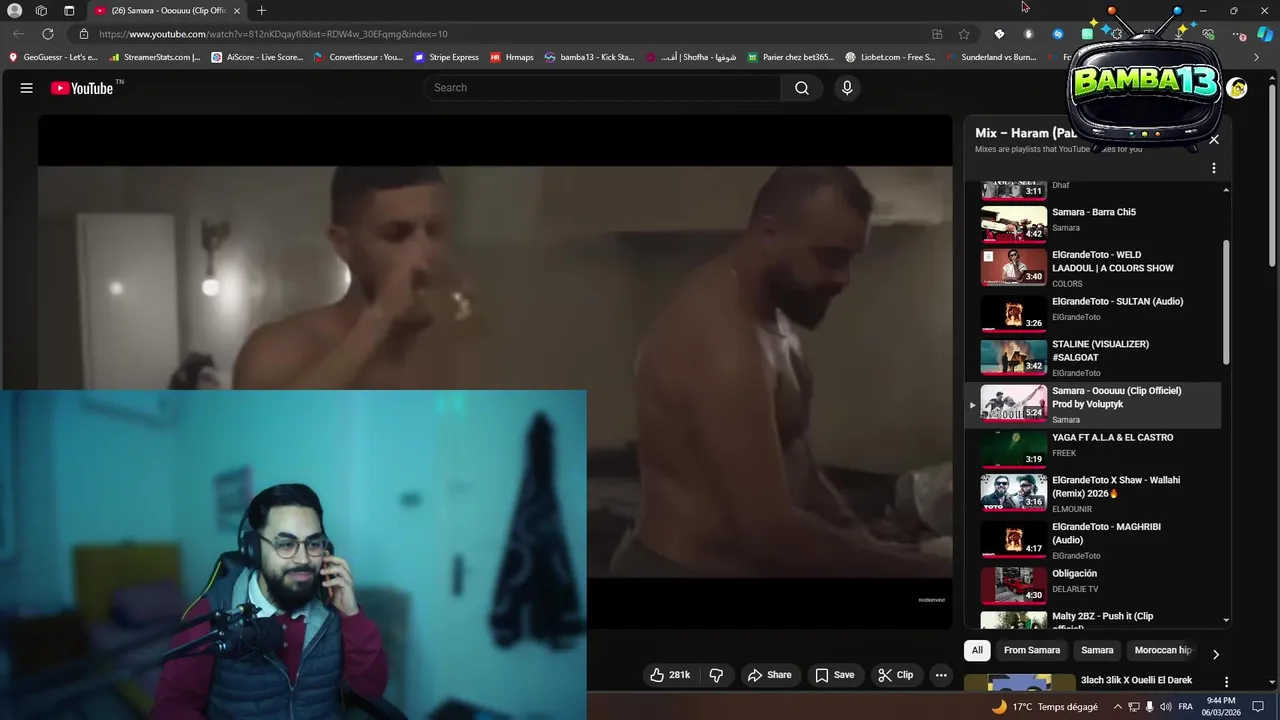The image size is (1280, 720).
Task: Click the playlist scrollbar thumb
Action: (x=1227, y=303)
